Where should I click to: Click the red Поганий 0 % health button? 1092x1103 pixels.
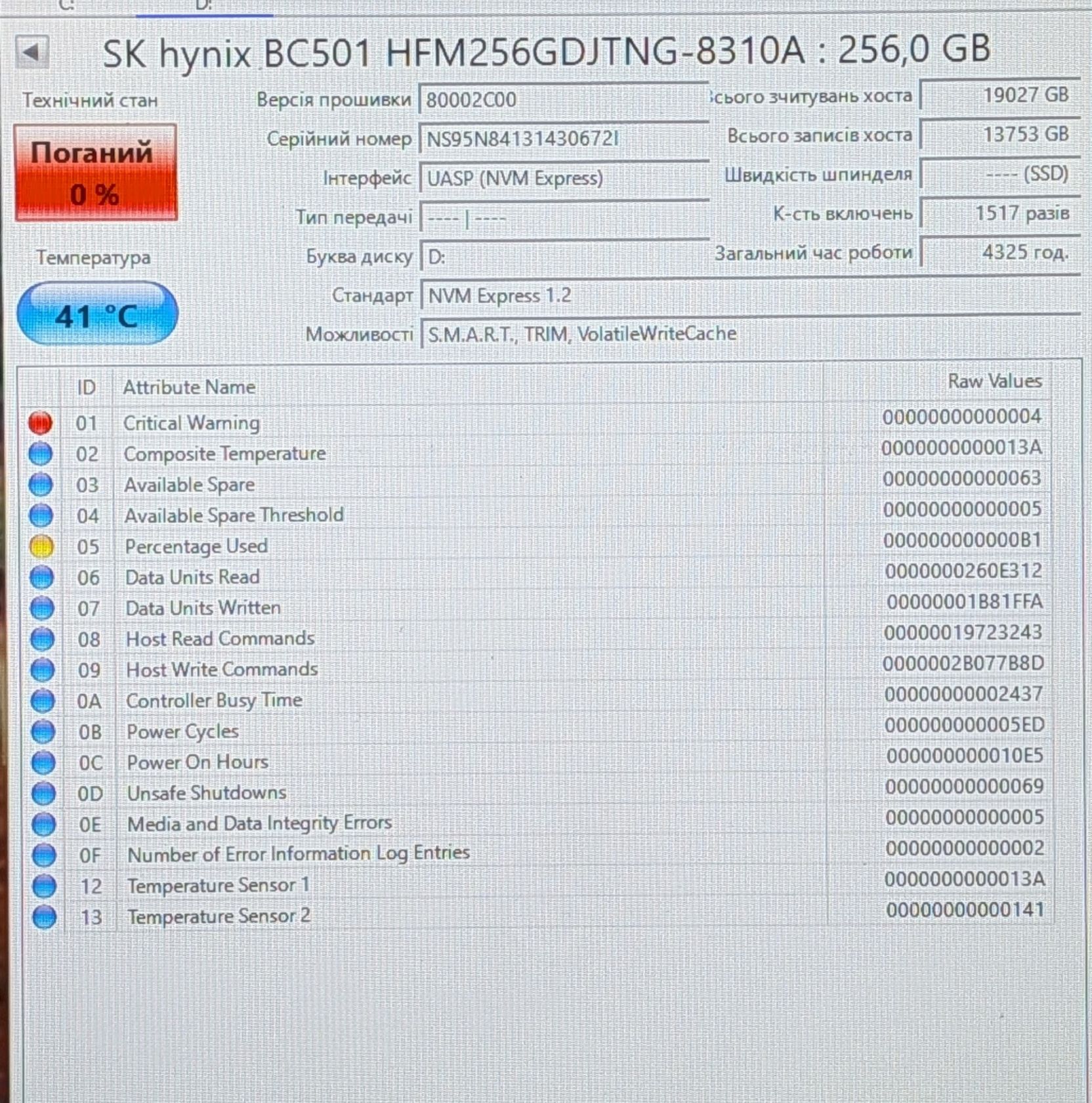click(96, 173)
